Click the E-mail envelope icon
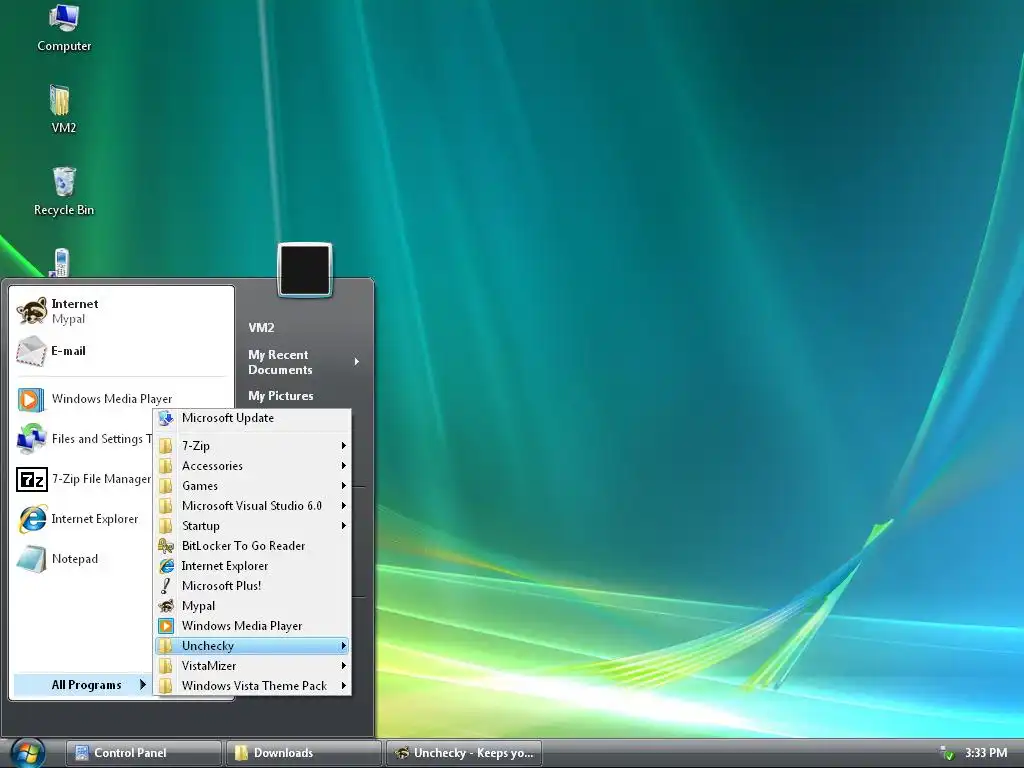 click(x=31, y=351)
